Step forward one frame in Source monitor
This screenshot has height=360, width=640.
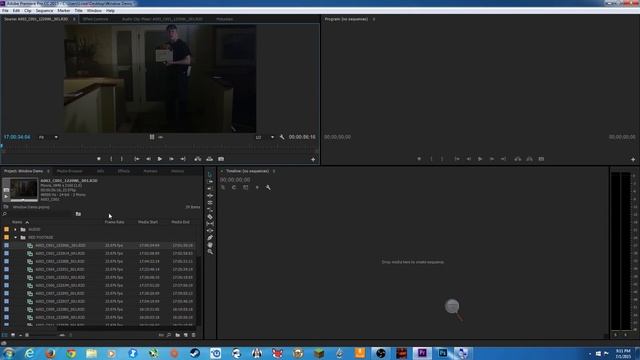[171, 159]
